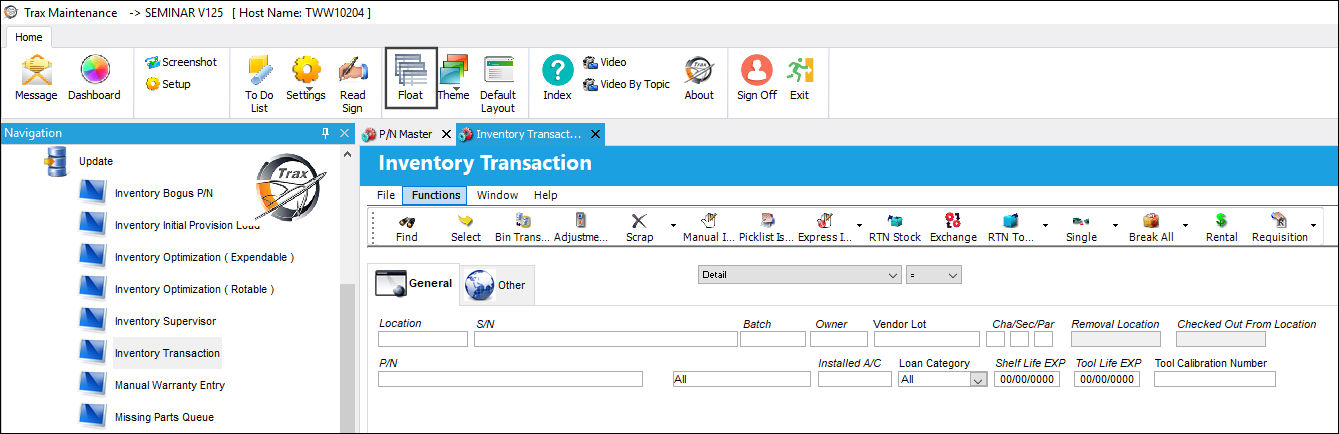
Task: Click the Exit icon
Action: (x=799, y=78)
